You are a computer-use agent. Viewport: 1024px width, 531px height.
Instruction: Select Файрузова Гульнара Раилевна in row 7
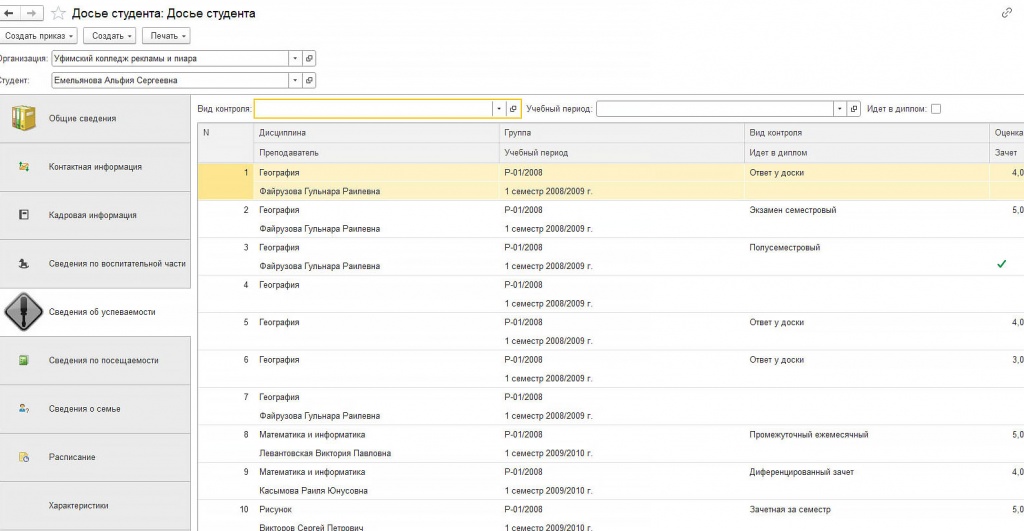click(319, 415)
